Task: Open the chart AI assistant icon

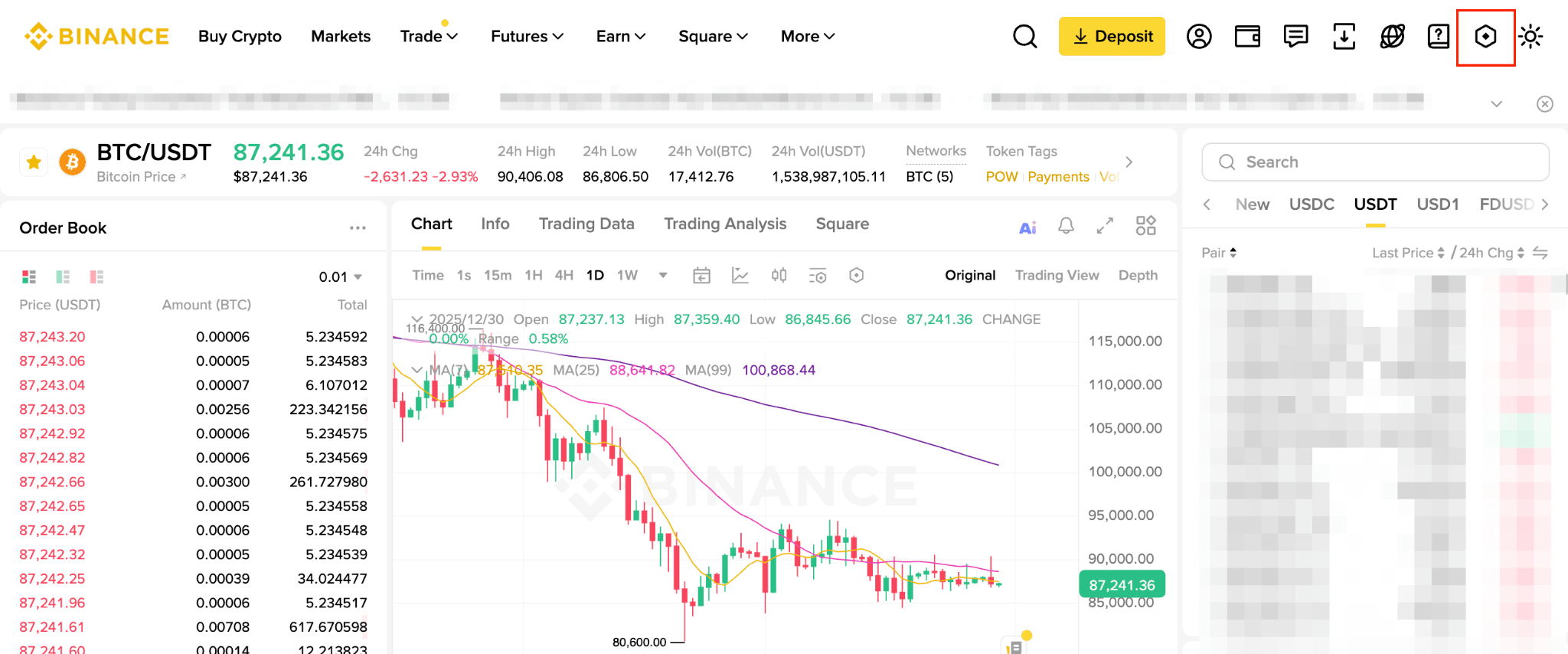Action: point(1027,227)
